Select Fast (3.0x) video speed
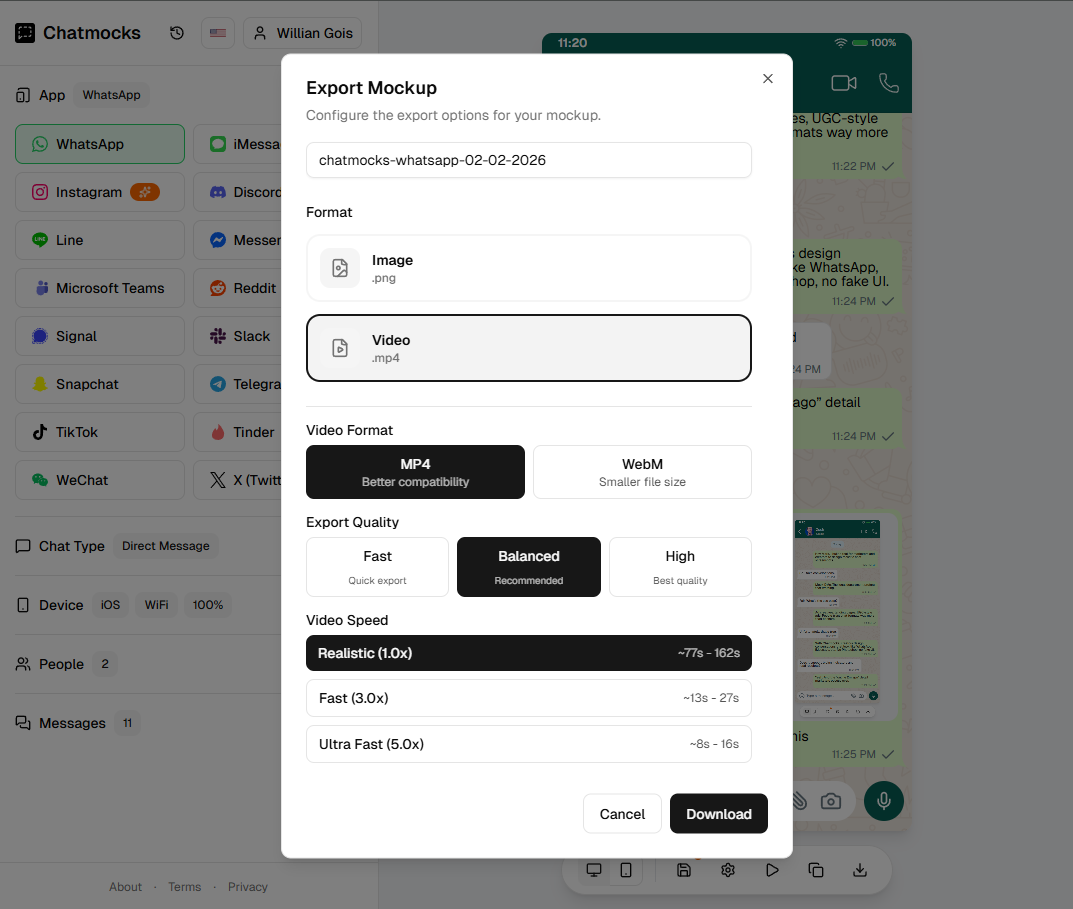 click(x=528, y=698)
